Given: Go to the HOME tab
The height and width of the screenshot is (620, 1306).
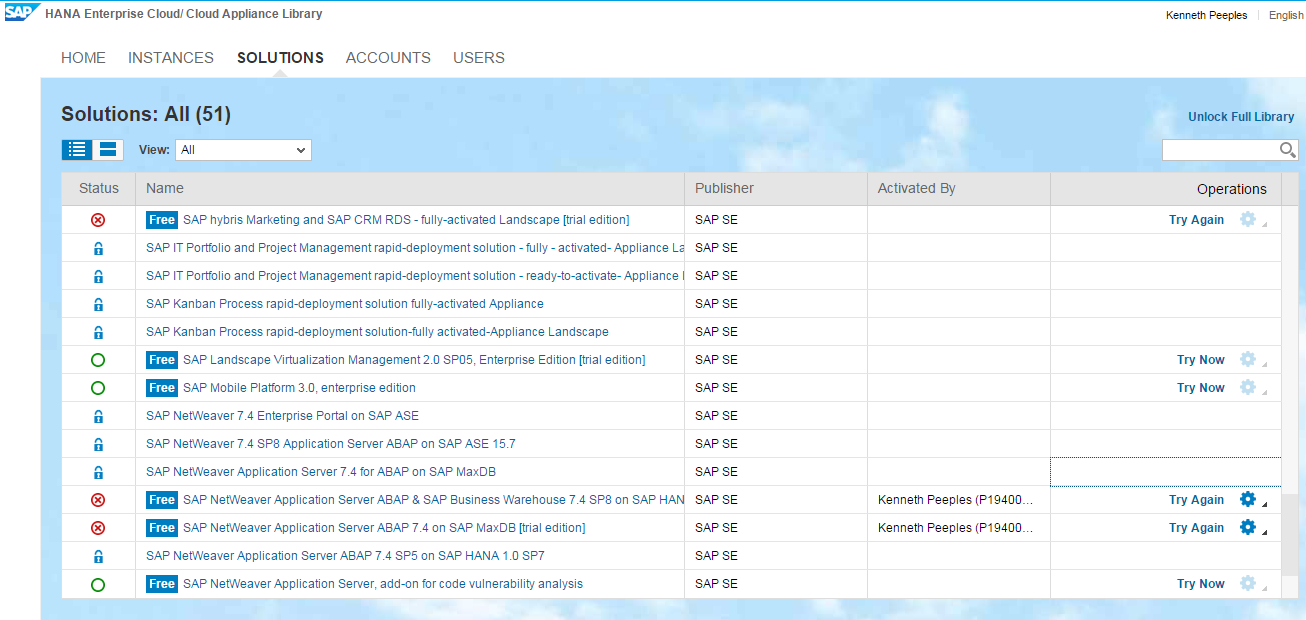Looking at the screenshot, I should point(83,58).
